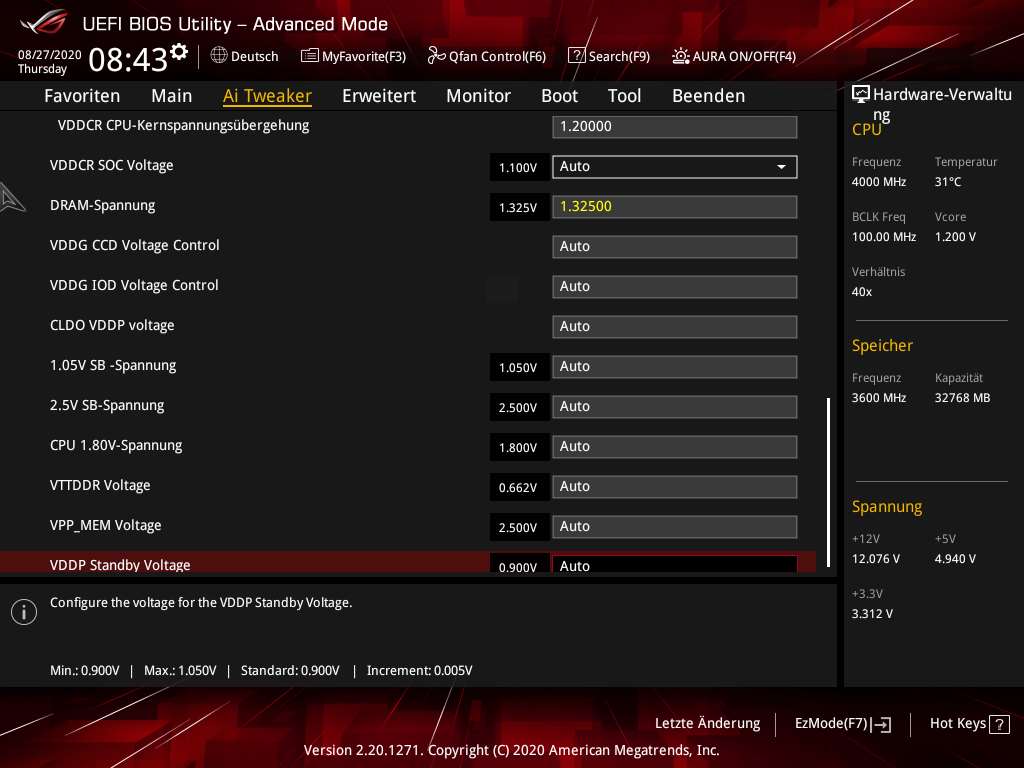Image resolution: width=1024 pixels, height=768 pixels.
Task: Switch to the Boot tab
Action: click(x=560, y=96)
